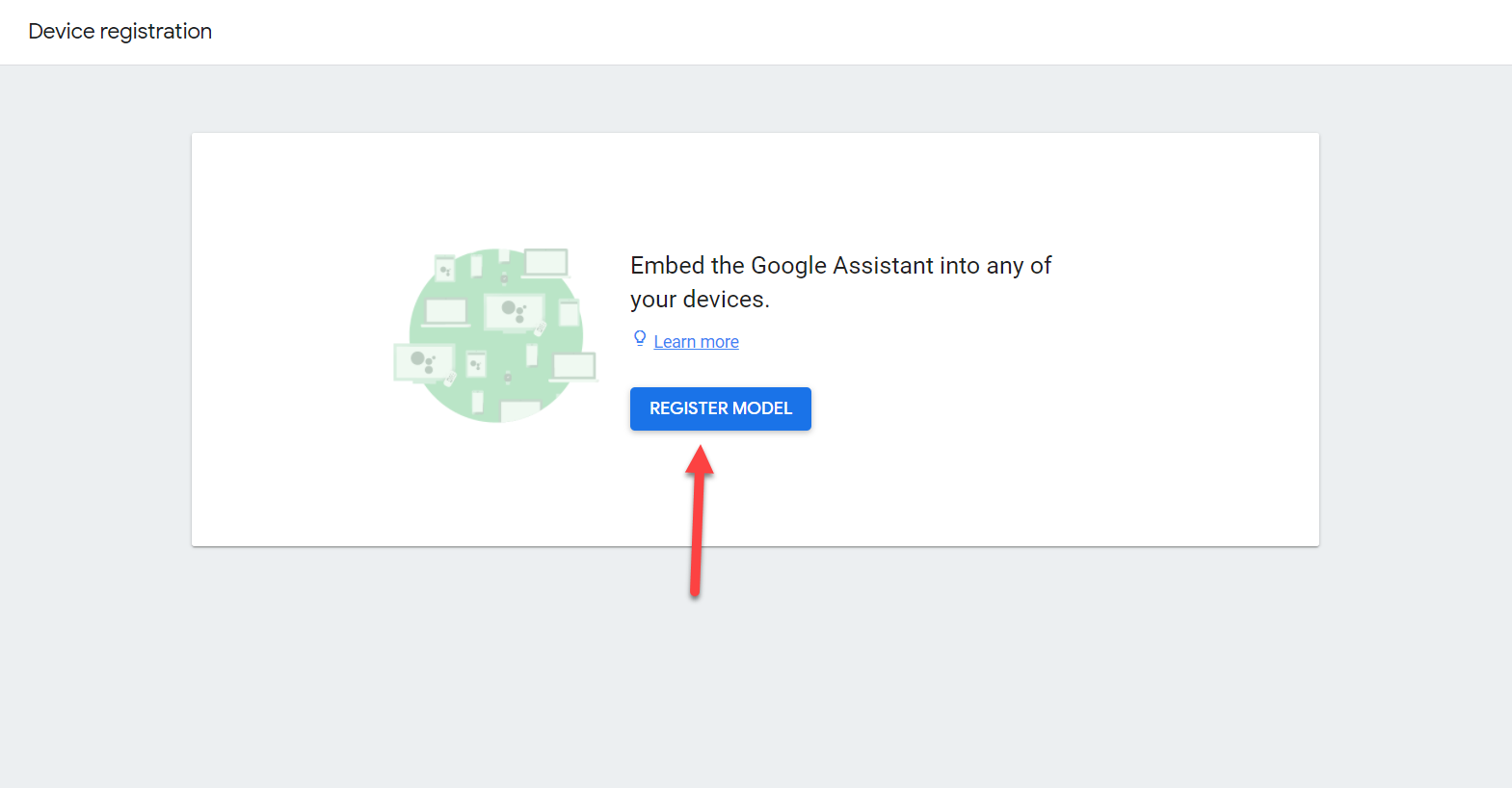The width and height of the screenshot is (1512, 788).
Task: Click the laptop at the illustration's top-right
Action: click(545, 262)
